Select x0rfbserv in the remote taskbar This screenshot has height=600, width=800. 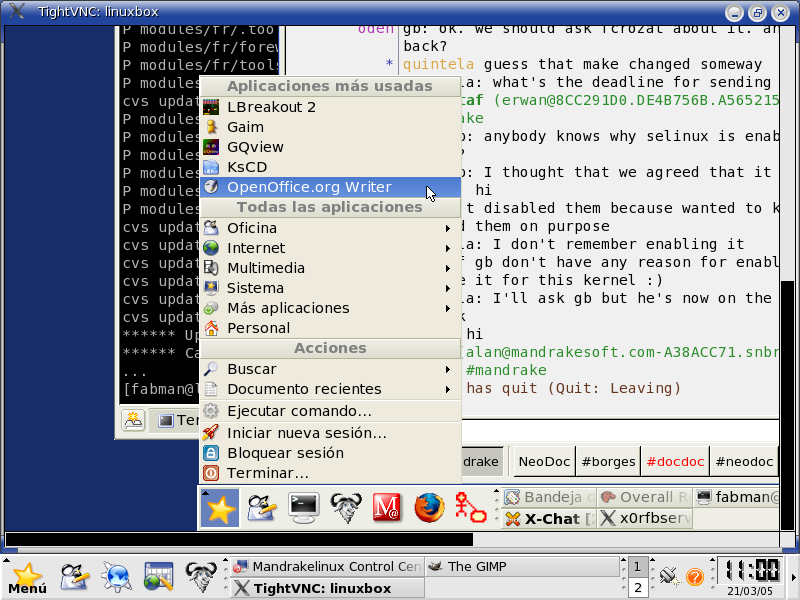tap(645, 519)
